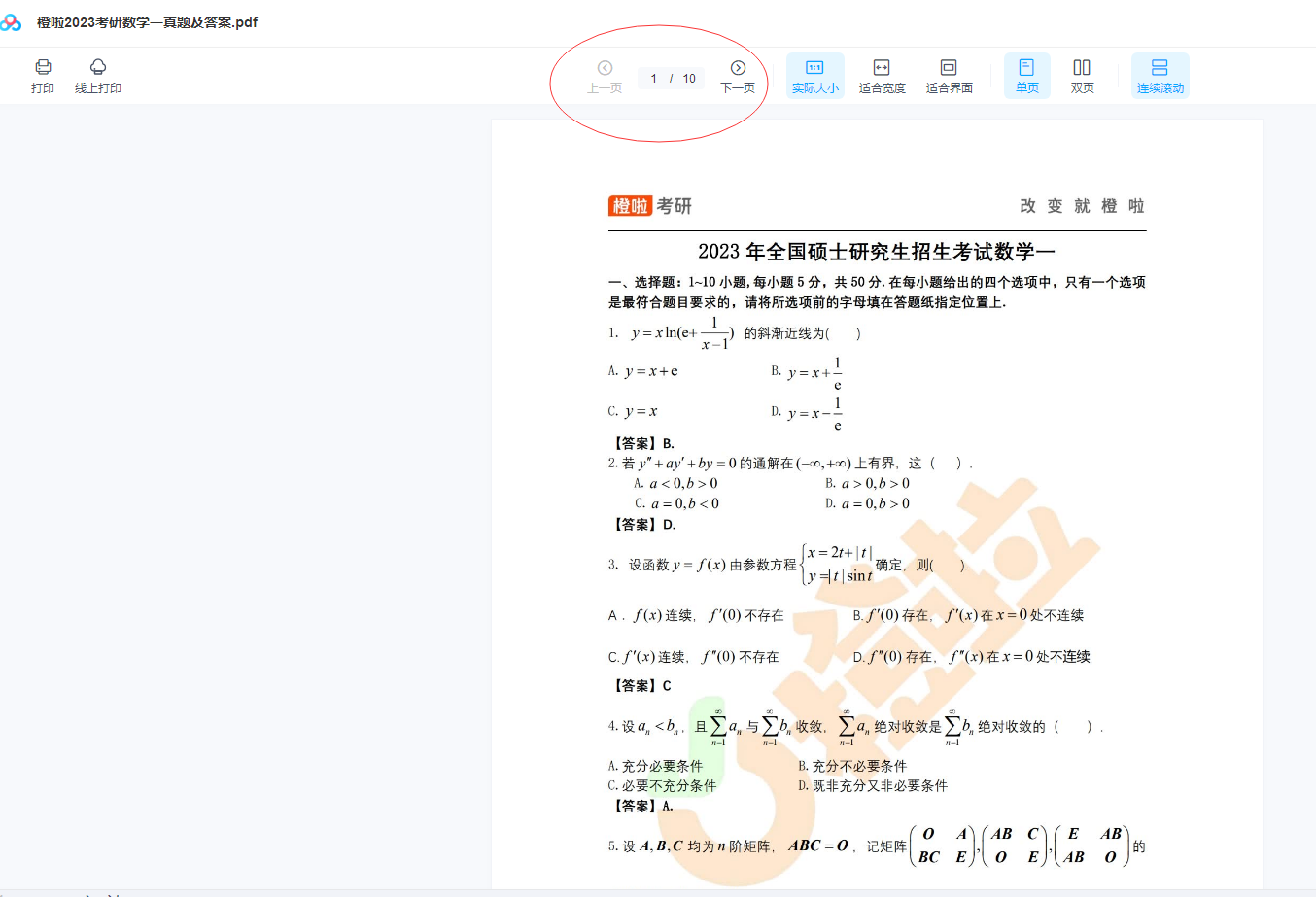Toggle continuous scrolling (连续滚动)
This screenshot has height=897, width=1316.
tap(1160, 76)
